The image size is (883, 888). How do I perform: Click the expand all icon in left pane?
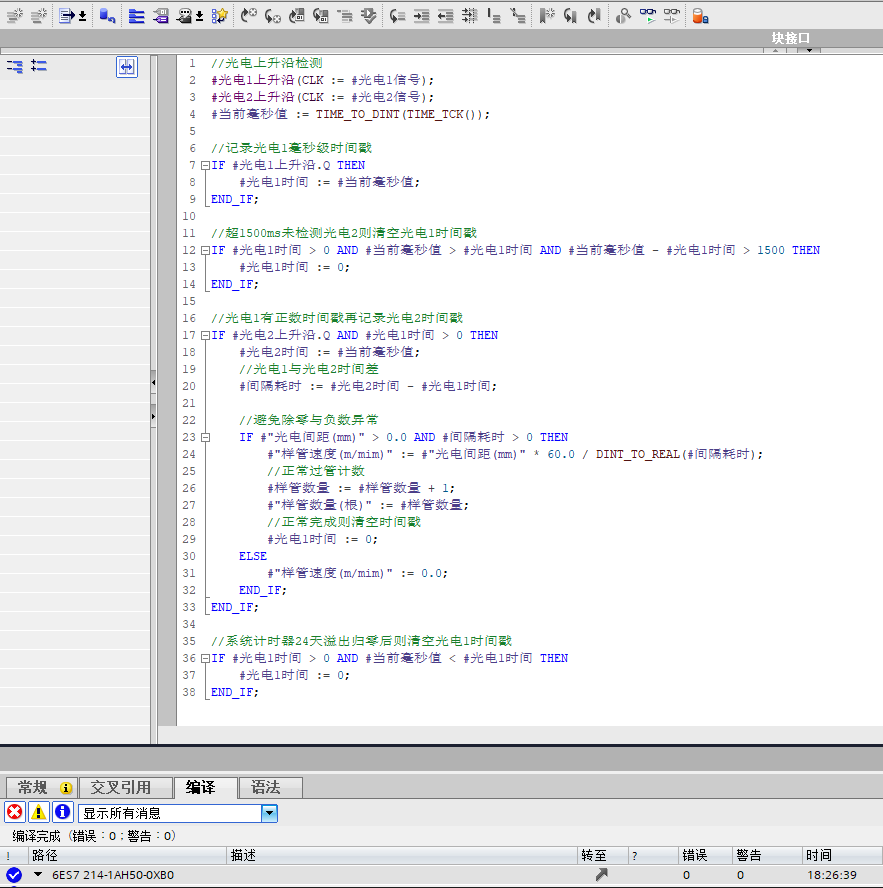point(39,66)
